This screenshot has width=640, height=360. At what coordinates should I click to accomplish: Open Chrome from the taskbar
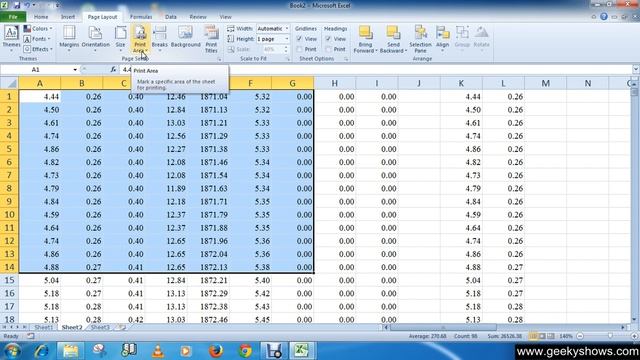pyautogui.click(x=245, y=351)
